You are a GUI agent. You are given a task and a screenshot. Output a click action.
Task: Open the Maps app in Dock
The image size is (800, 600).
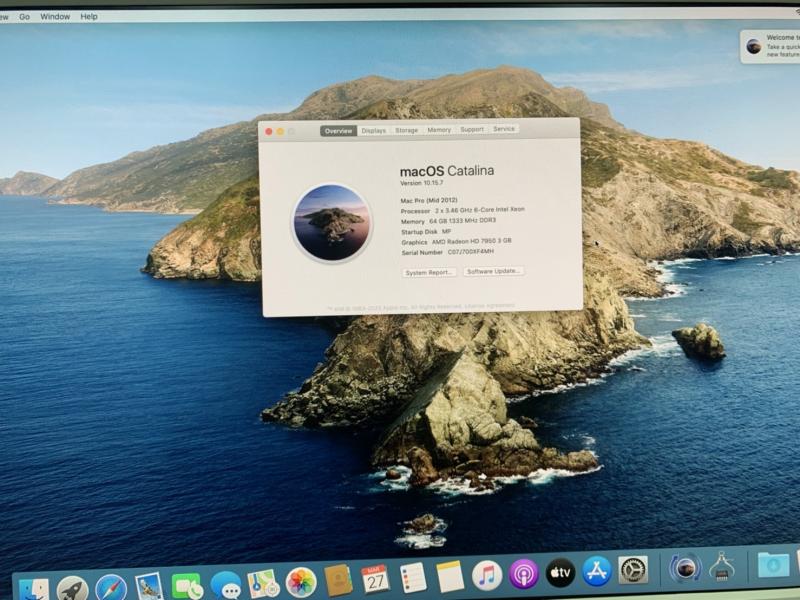click(x=263, y=584)
